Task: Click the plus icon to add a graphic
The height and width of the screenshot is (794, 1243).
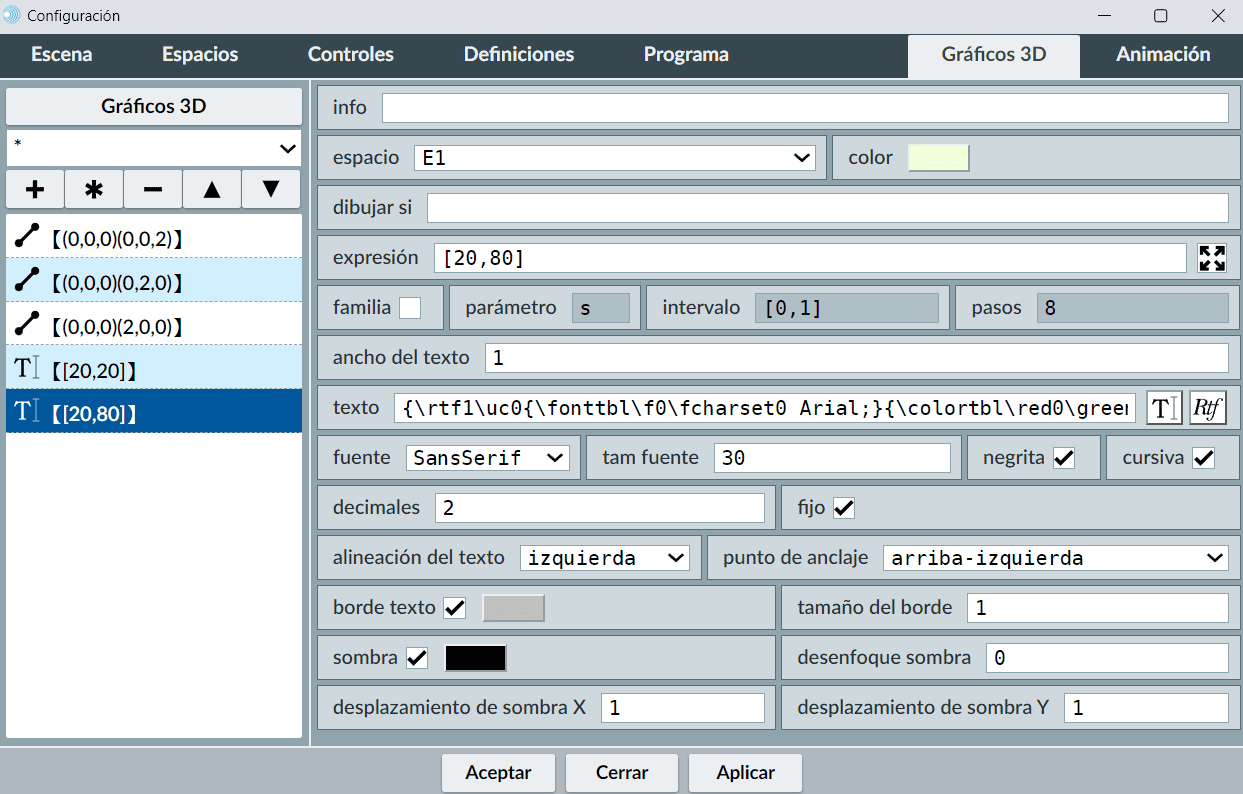Action: pos(35,189)
